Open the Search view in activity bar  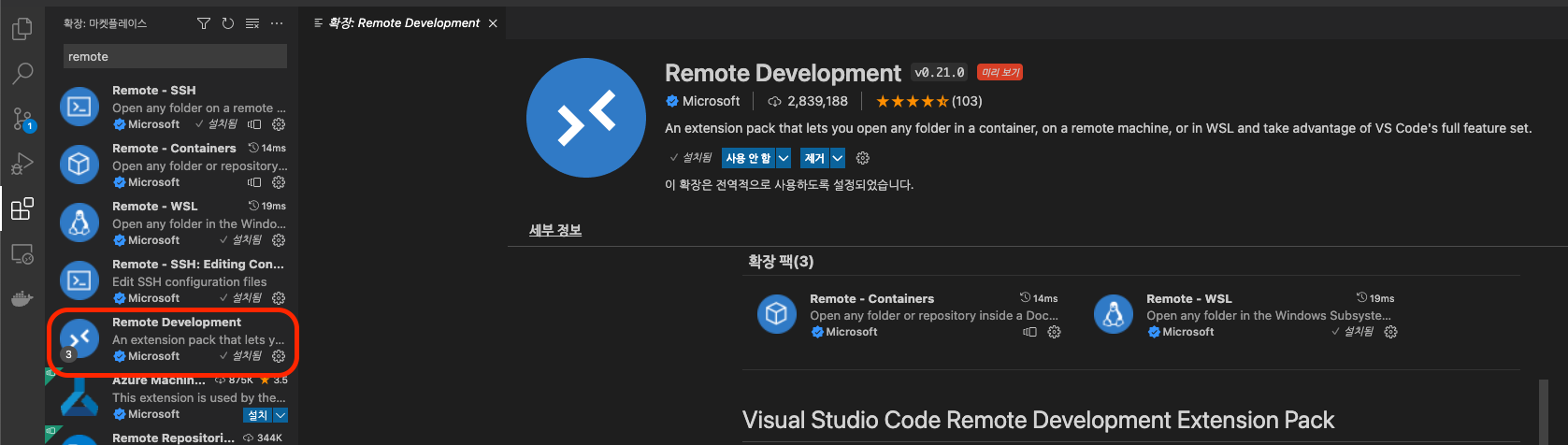[22, 73]
